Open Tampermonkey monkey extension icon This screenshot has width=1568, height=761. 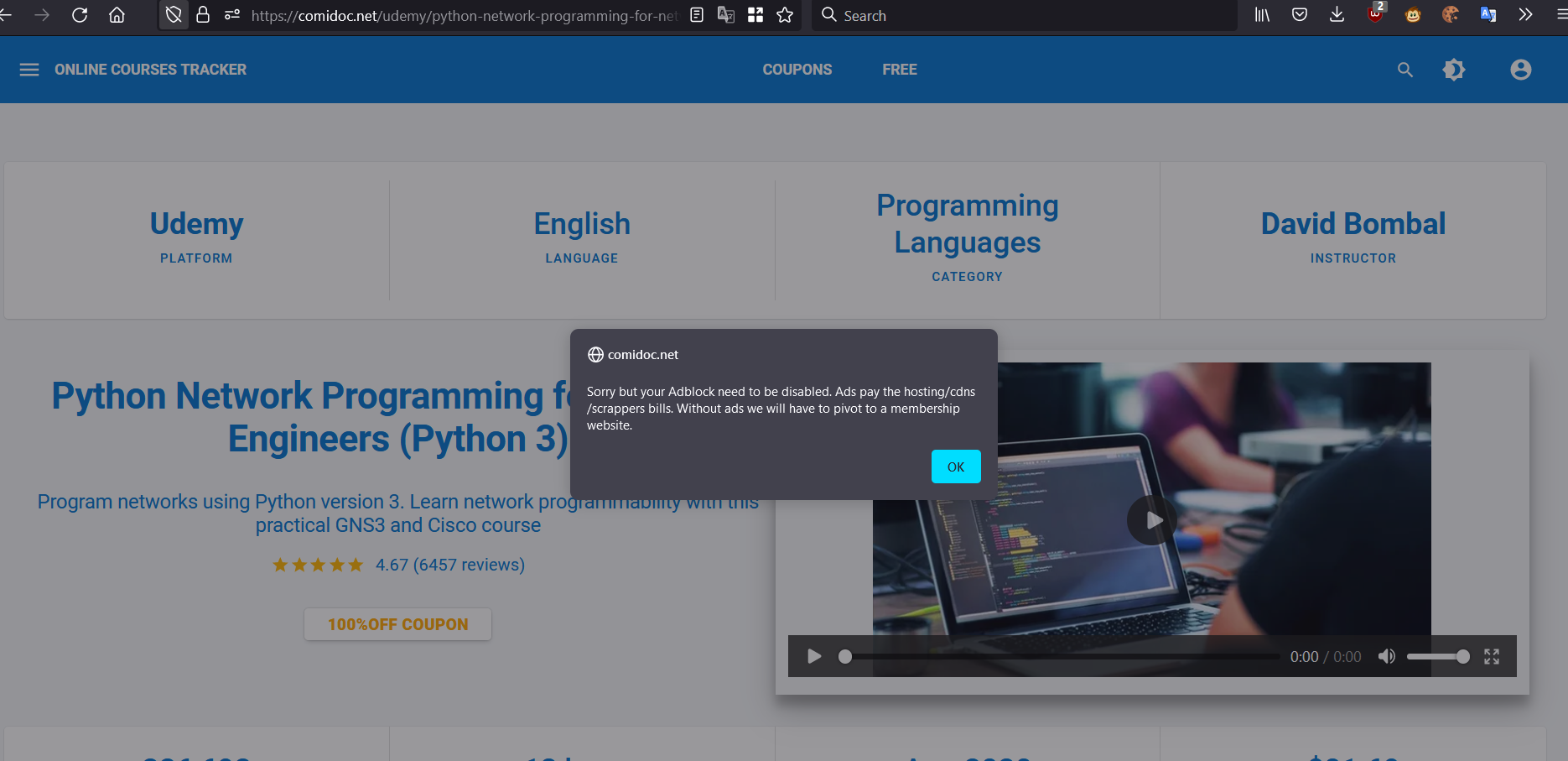1413,15
